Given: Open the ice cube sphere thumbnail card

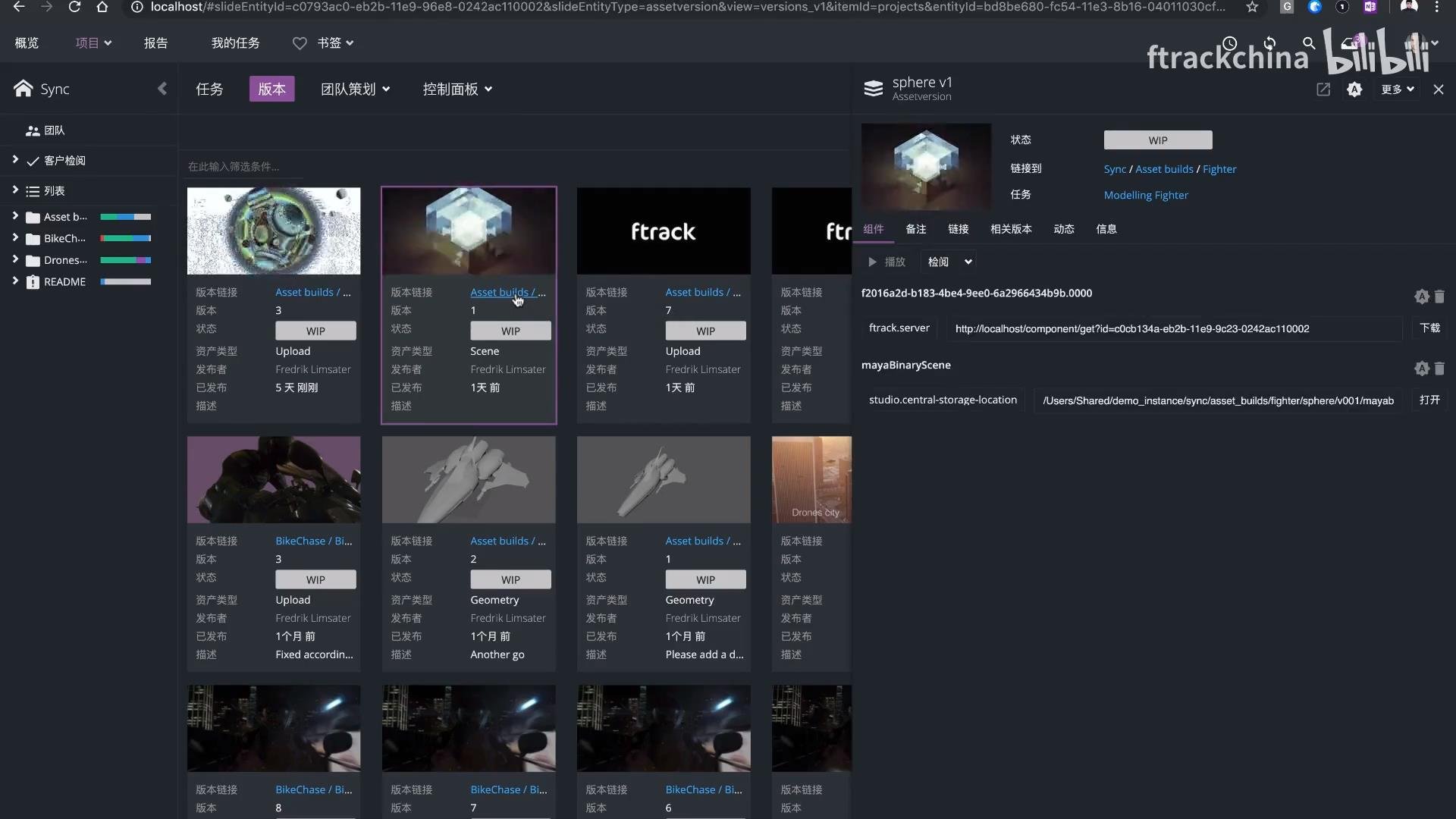Looking at the screenshot, I should click(x=469, y=231).
